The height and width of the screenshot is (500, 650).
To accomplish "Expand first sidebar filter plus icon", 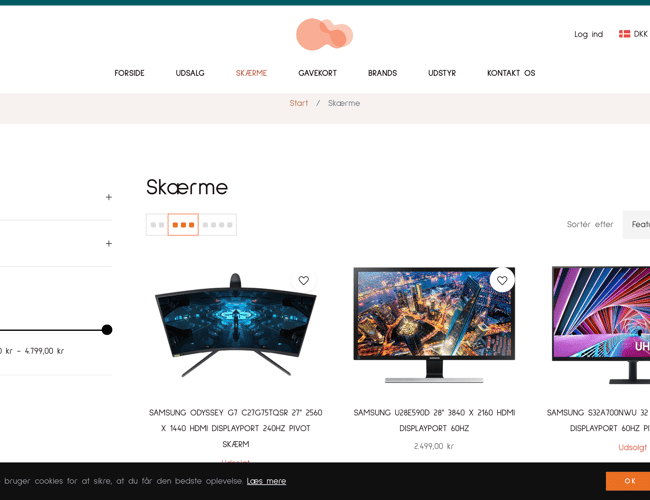I will (109, 197).
